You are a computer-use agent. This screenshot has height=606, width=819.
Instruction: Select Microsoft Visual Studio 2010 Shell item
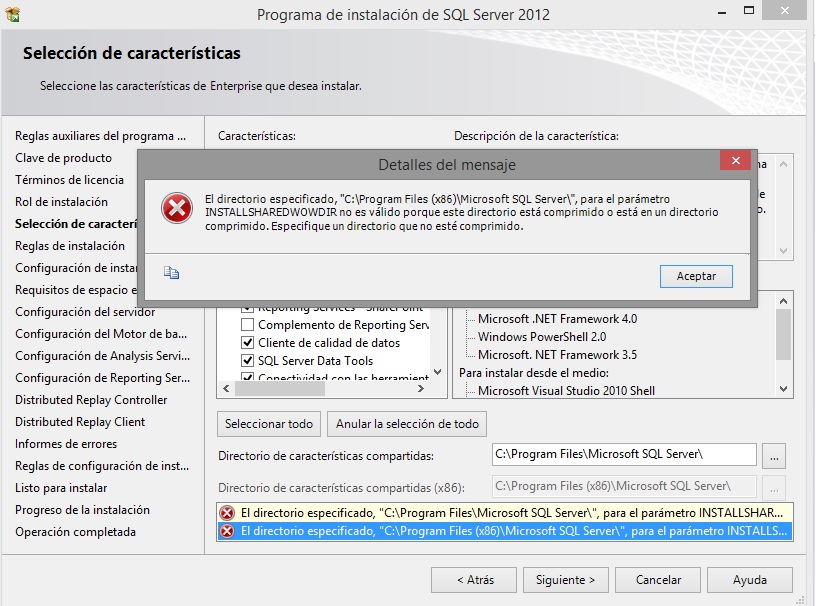[566, 391]
